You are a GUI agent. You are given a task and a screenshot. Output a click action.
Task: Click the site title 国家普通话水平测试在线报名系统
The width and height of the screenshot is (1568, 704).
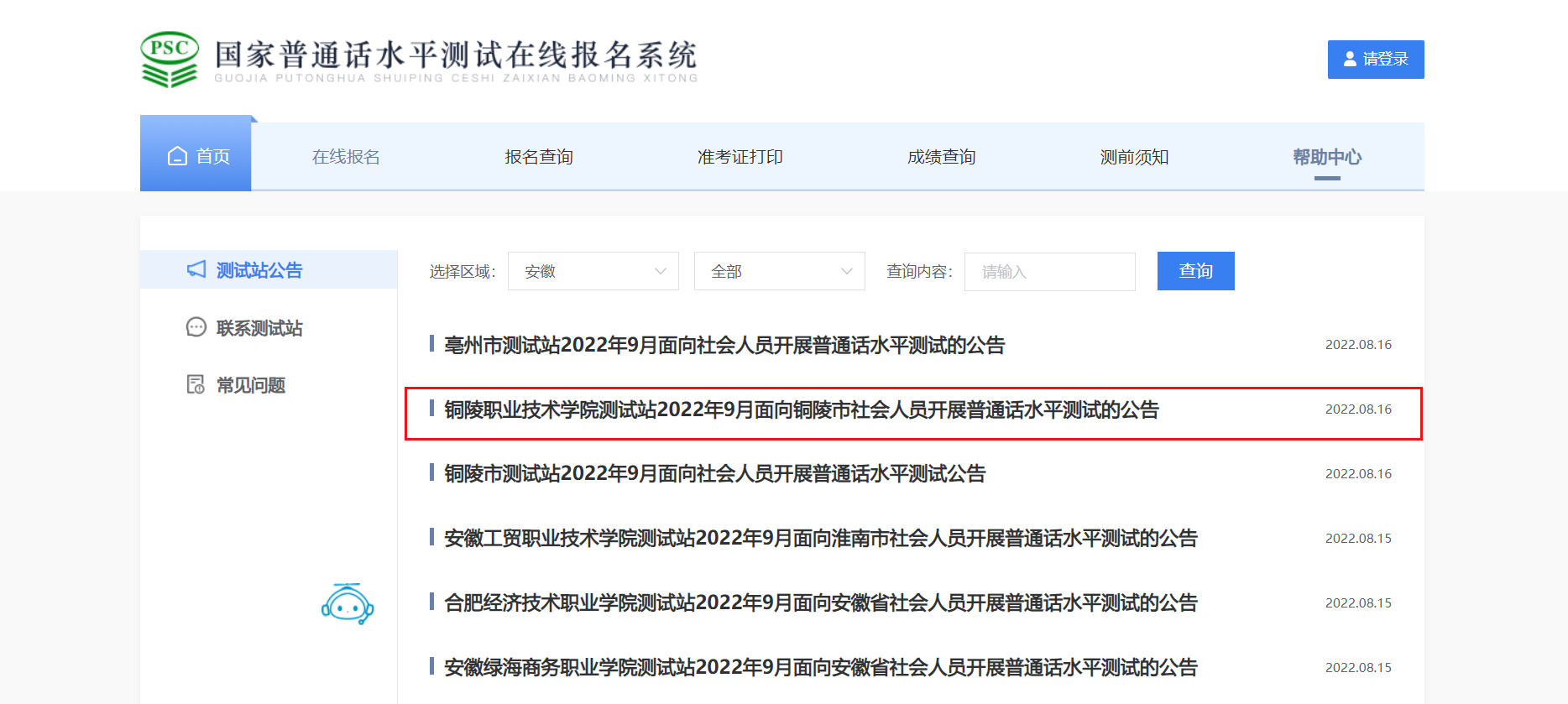pos(456,55)
